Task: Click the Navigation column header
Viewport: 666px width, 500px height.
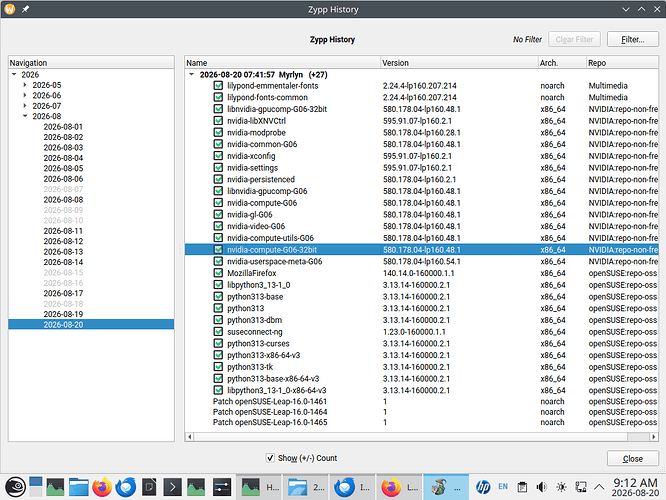Action: [x=91, y=63]
